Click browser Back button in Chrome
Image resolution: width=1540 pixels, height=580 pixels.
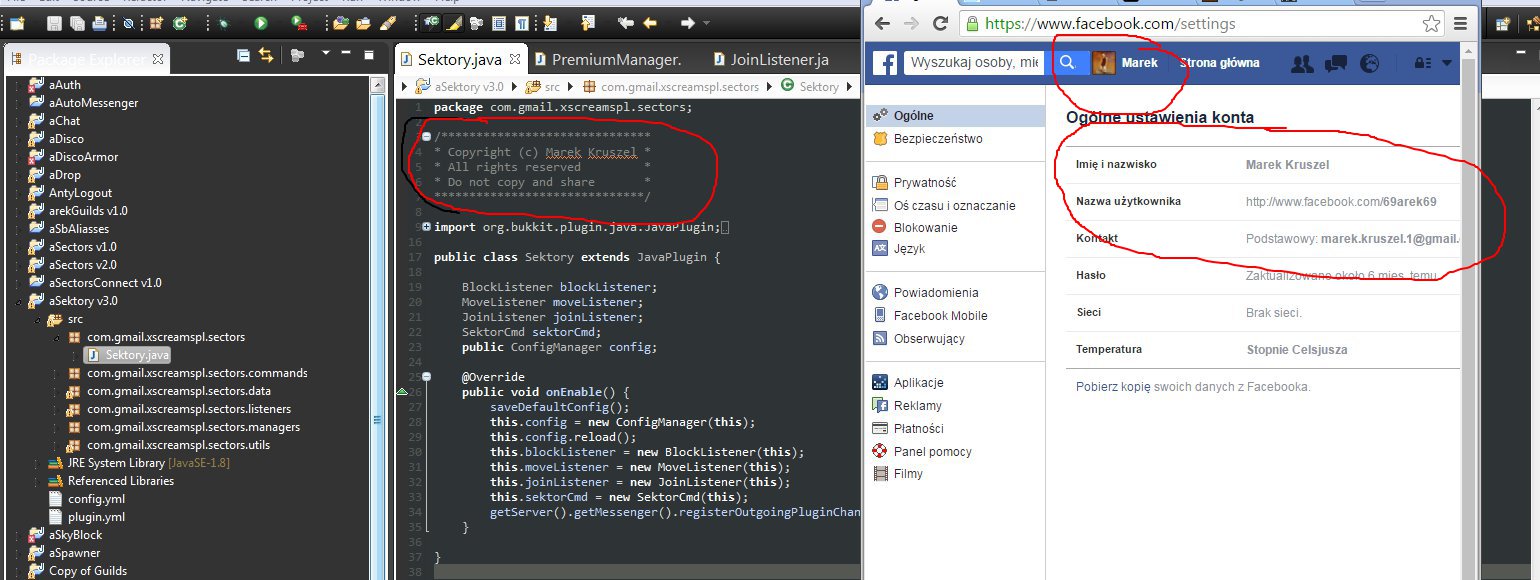pyautogui.click(x=882, y=24)
